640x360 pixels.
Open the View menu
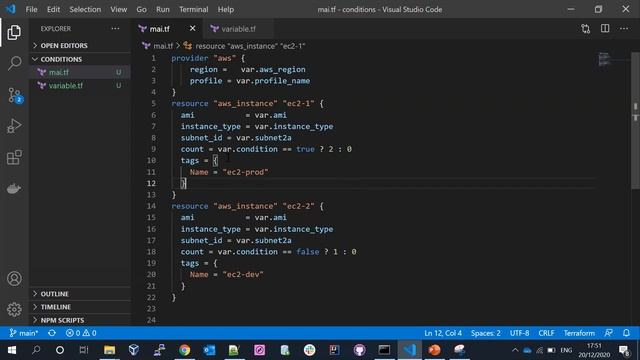118,9
